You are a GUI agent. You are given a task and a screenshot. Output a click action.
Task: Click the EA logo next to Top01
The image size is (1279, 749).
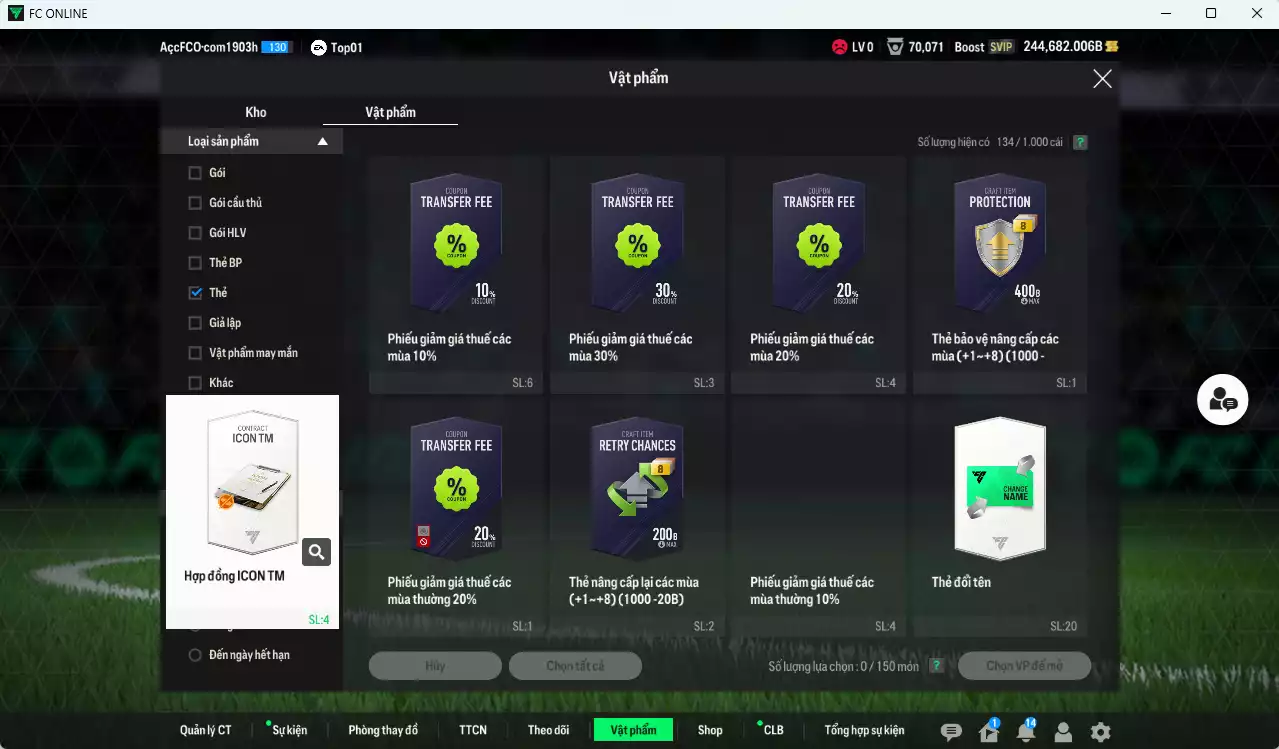coord(319,47)
